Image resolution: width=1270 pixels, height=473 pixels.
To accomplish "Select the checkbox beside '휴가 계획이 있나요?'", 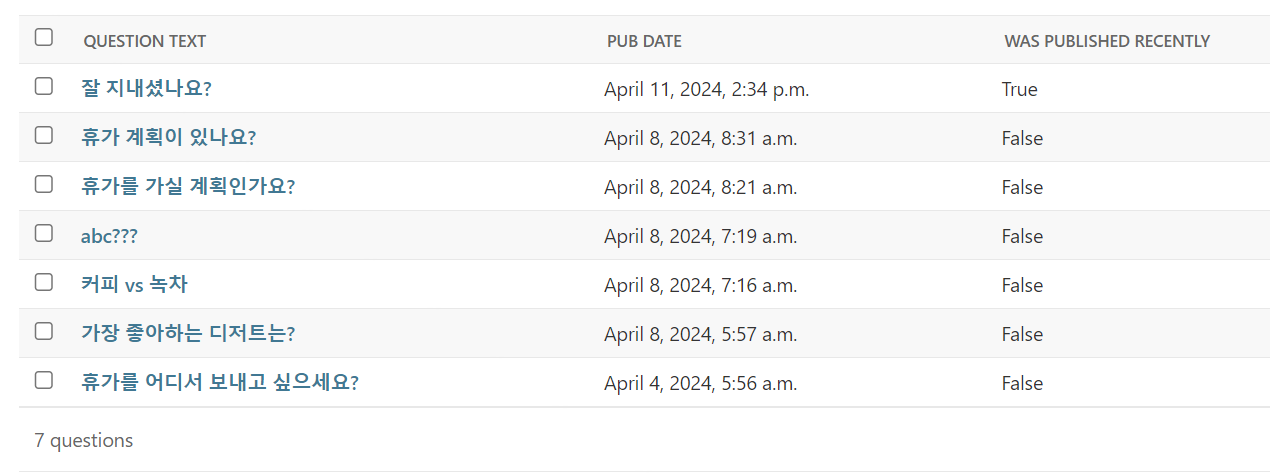I will (x=43, y=135).
